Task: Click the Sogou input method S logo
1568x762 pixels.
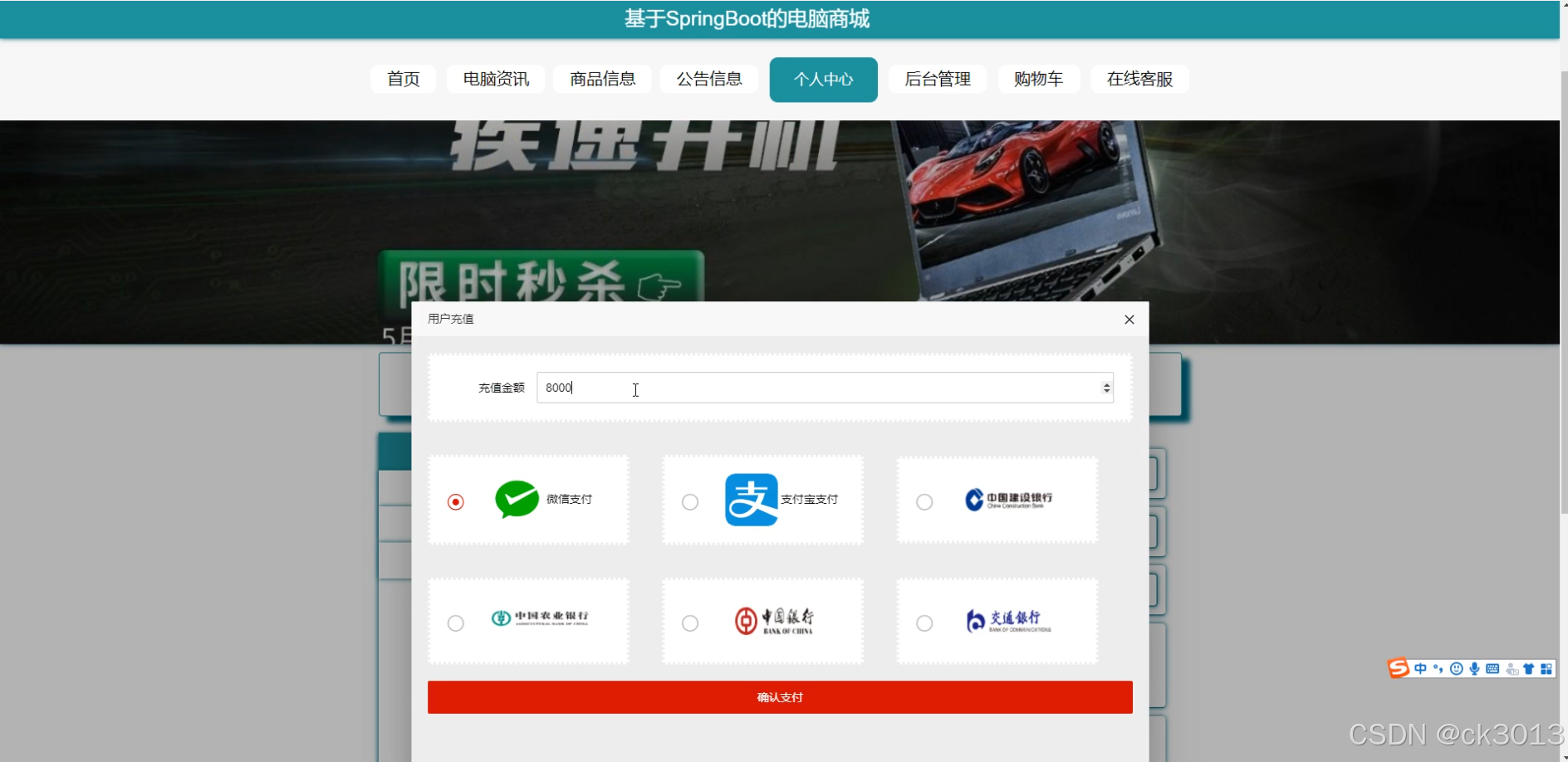Action: point(1399,668)
